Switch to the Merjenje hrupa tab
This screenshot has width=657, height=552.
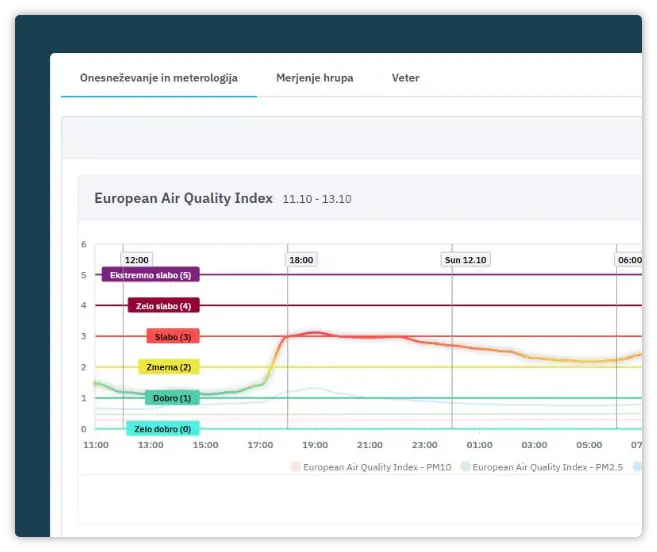point(314,78)
